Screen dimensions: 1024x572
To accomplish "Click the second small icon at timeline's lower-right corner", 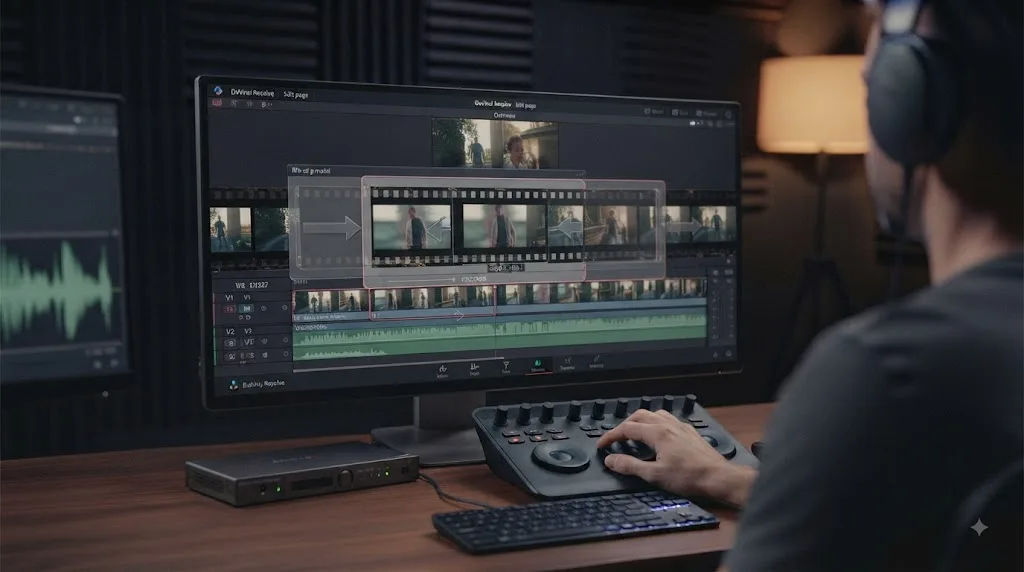I will point(729,354).
